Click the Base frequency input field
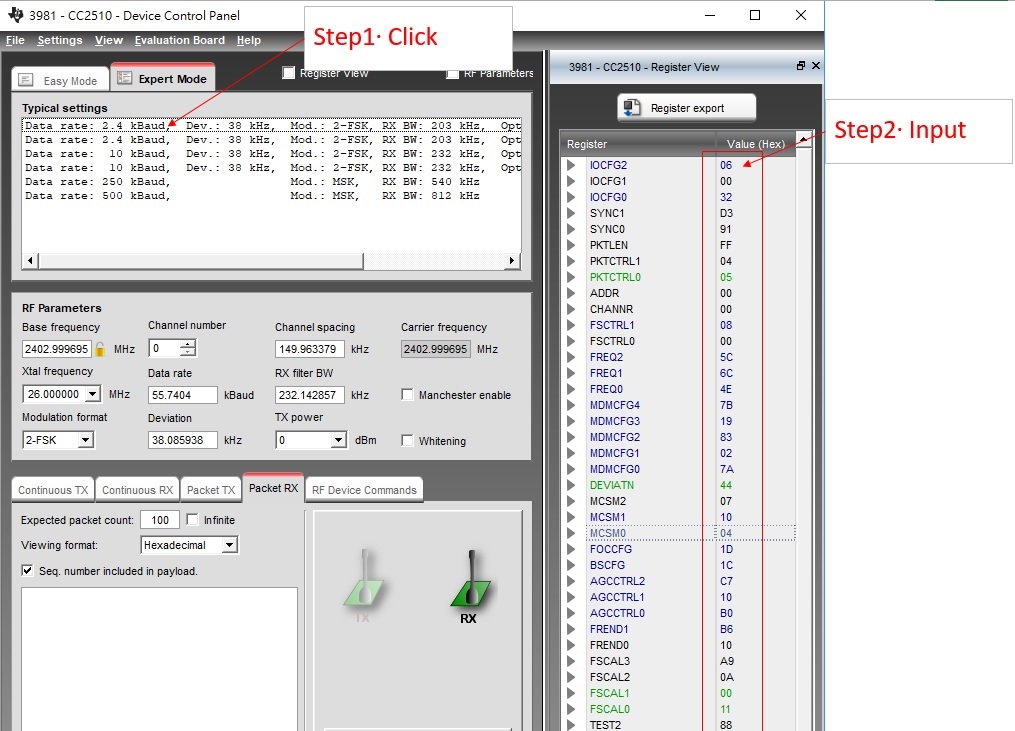Viewport: 1015px width, 731px height. [x=56, y=349]
